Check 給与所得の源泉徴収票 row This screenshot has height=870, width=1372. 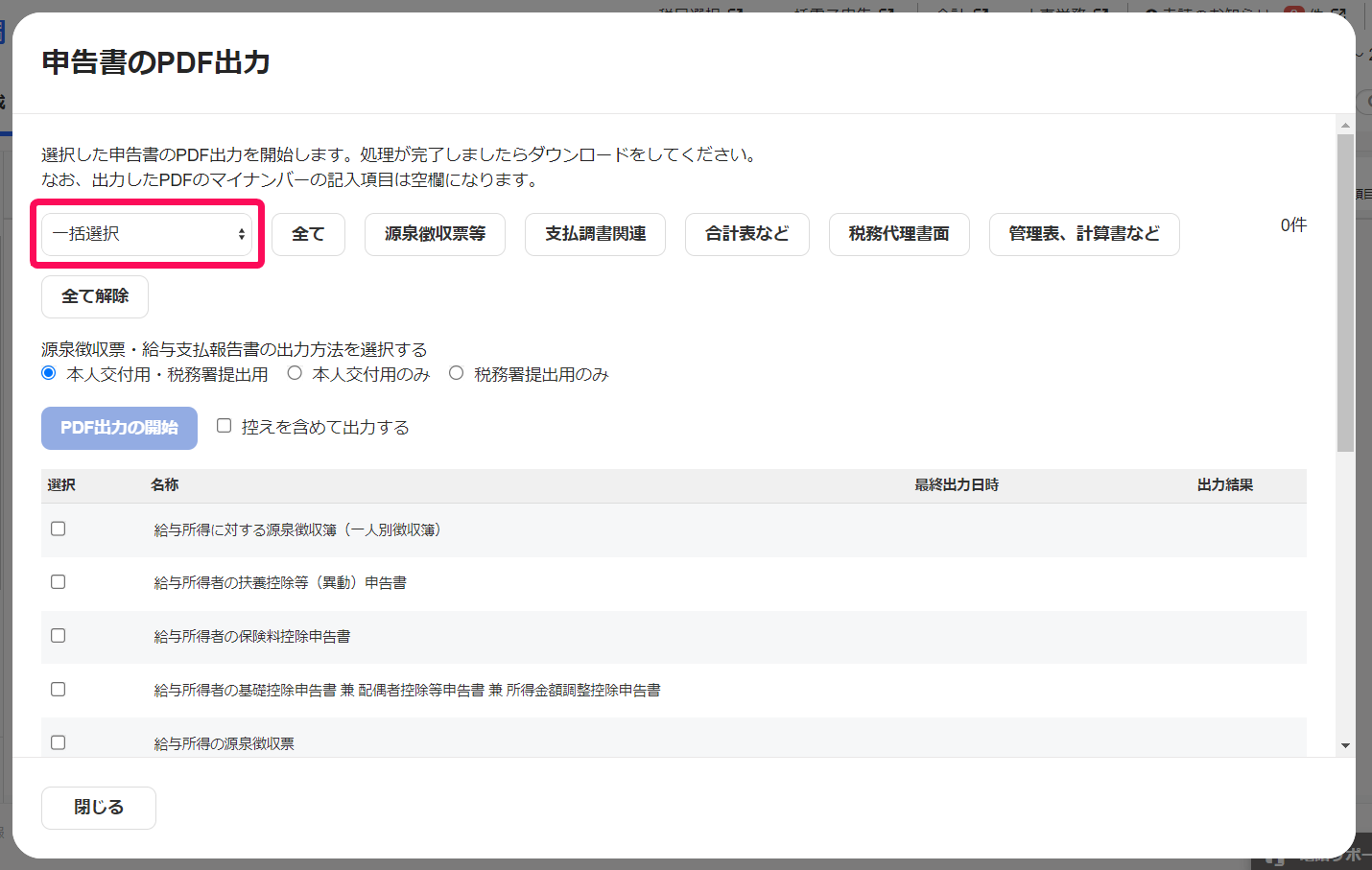click(59, 742)
